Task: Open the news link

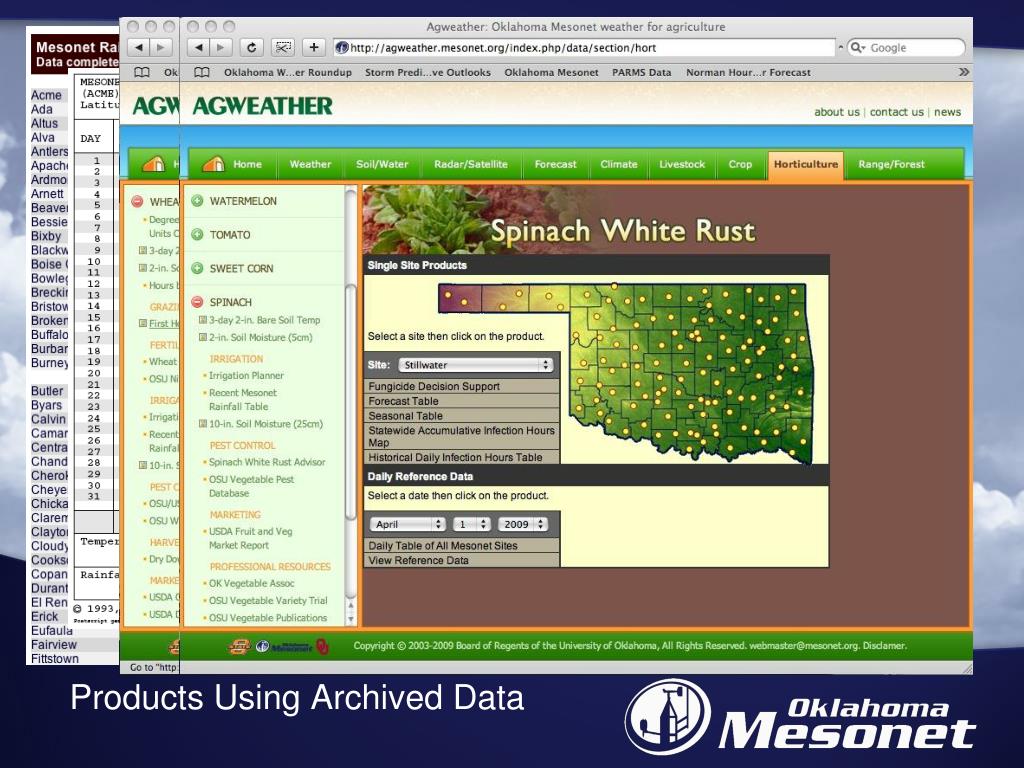Action: (x=947, y=112)
